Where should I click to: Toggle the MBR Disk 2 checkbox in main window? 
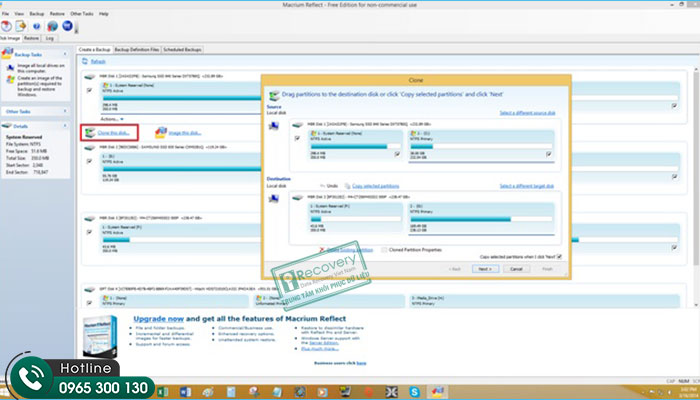pyautogui.click(x=89, y=161)
